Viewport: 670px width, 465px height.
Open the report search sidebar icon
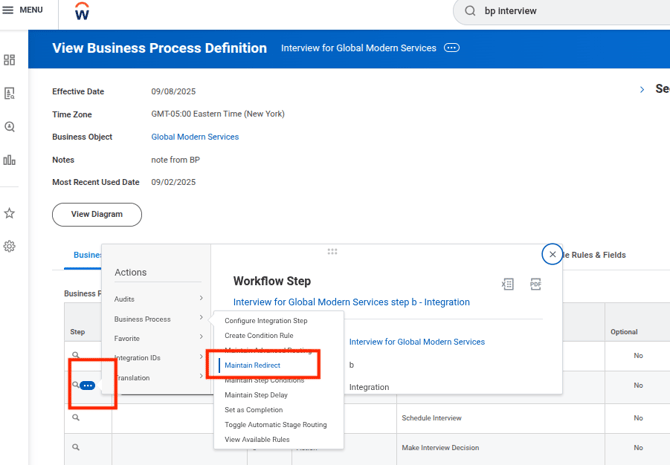9,93
